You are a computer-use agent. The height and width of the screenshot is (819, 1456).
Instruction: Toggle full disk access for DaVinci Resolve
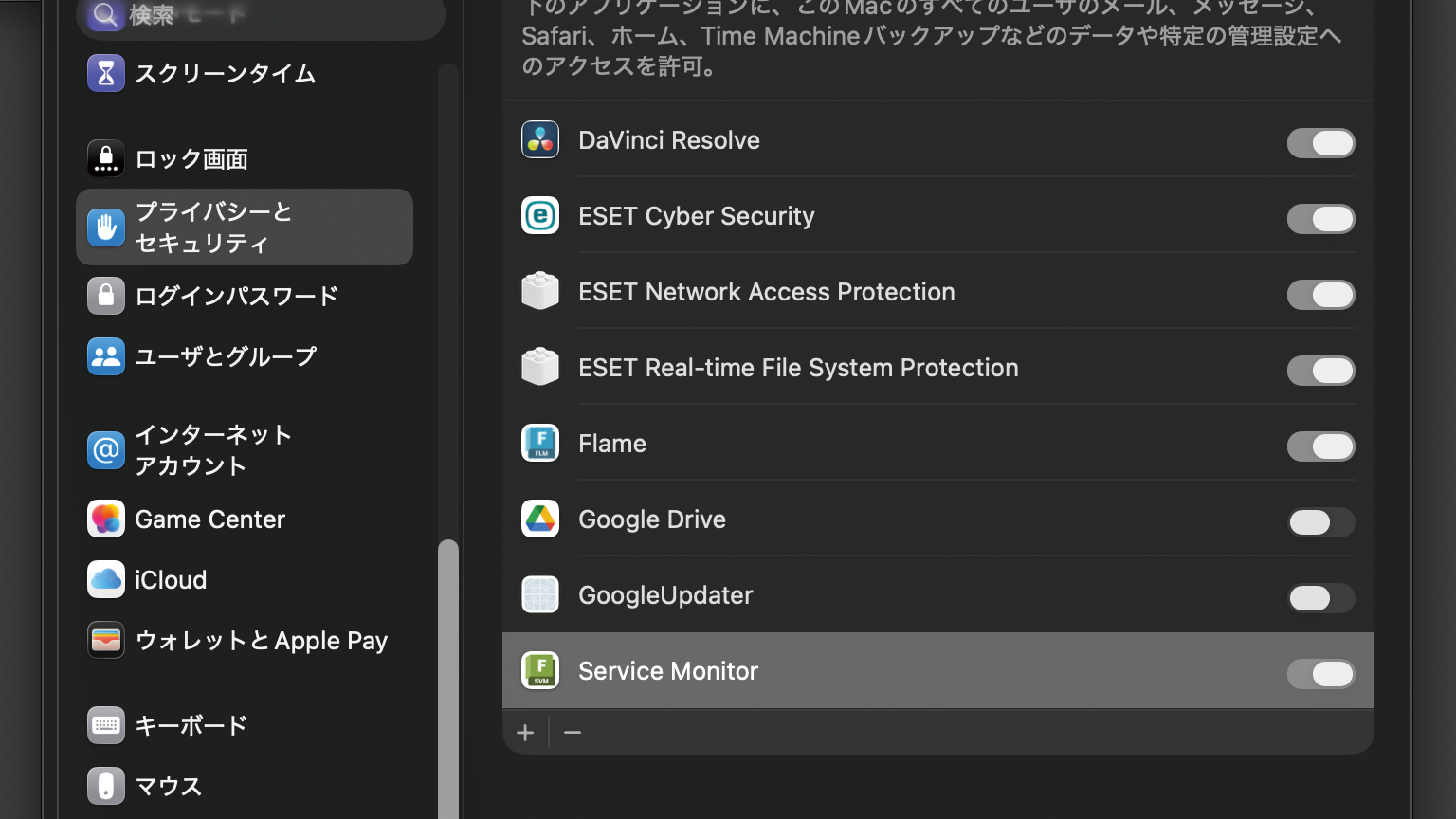1320,143
